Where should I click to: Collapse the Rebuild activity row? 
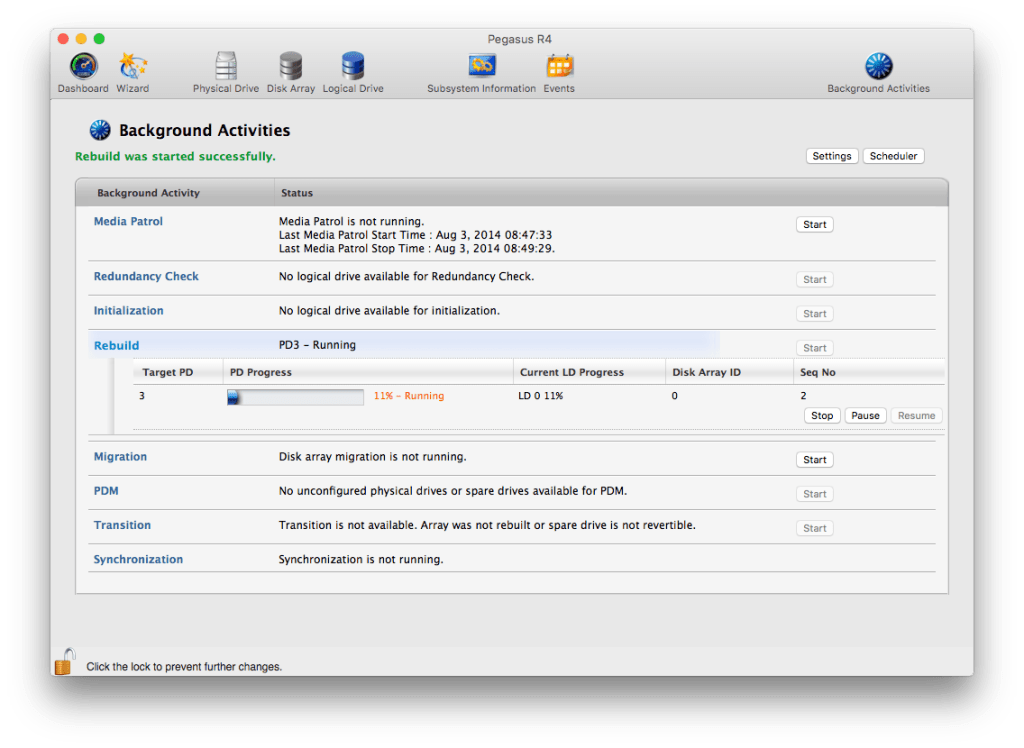[x=116, y=346]
